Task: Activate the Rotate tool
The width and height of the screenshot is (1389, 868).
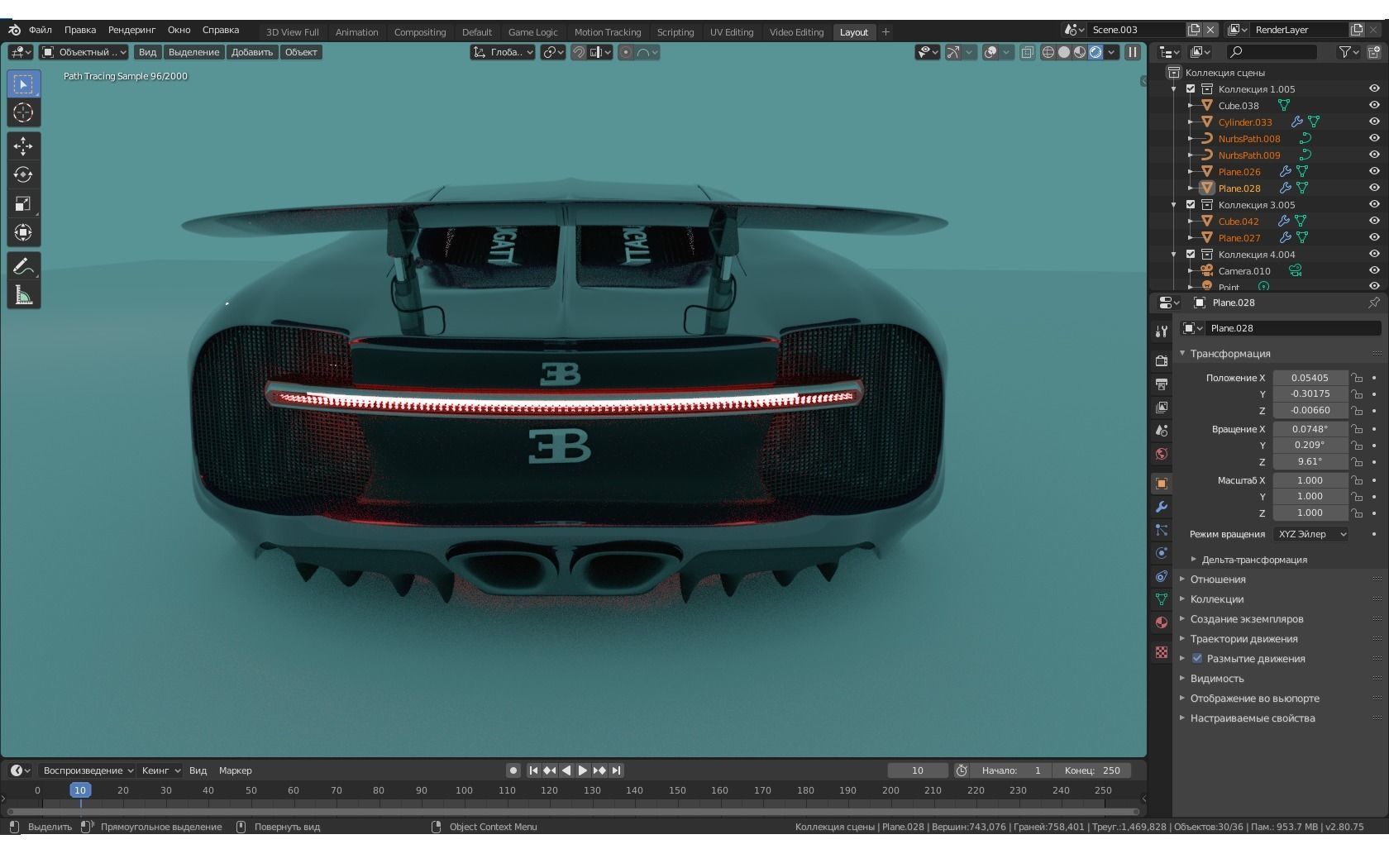Action: pos(23,174)
